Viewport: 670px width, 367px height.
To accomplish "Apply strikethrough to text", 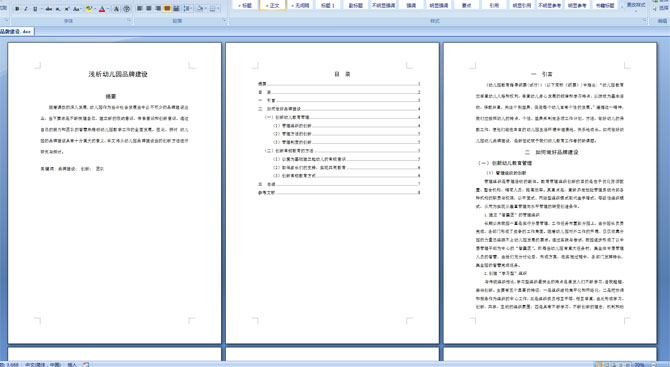I will coord(49,9).
